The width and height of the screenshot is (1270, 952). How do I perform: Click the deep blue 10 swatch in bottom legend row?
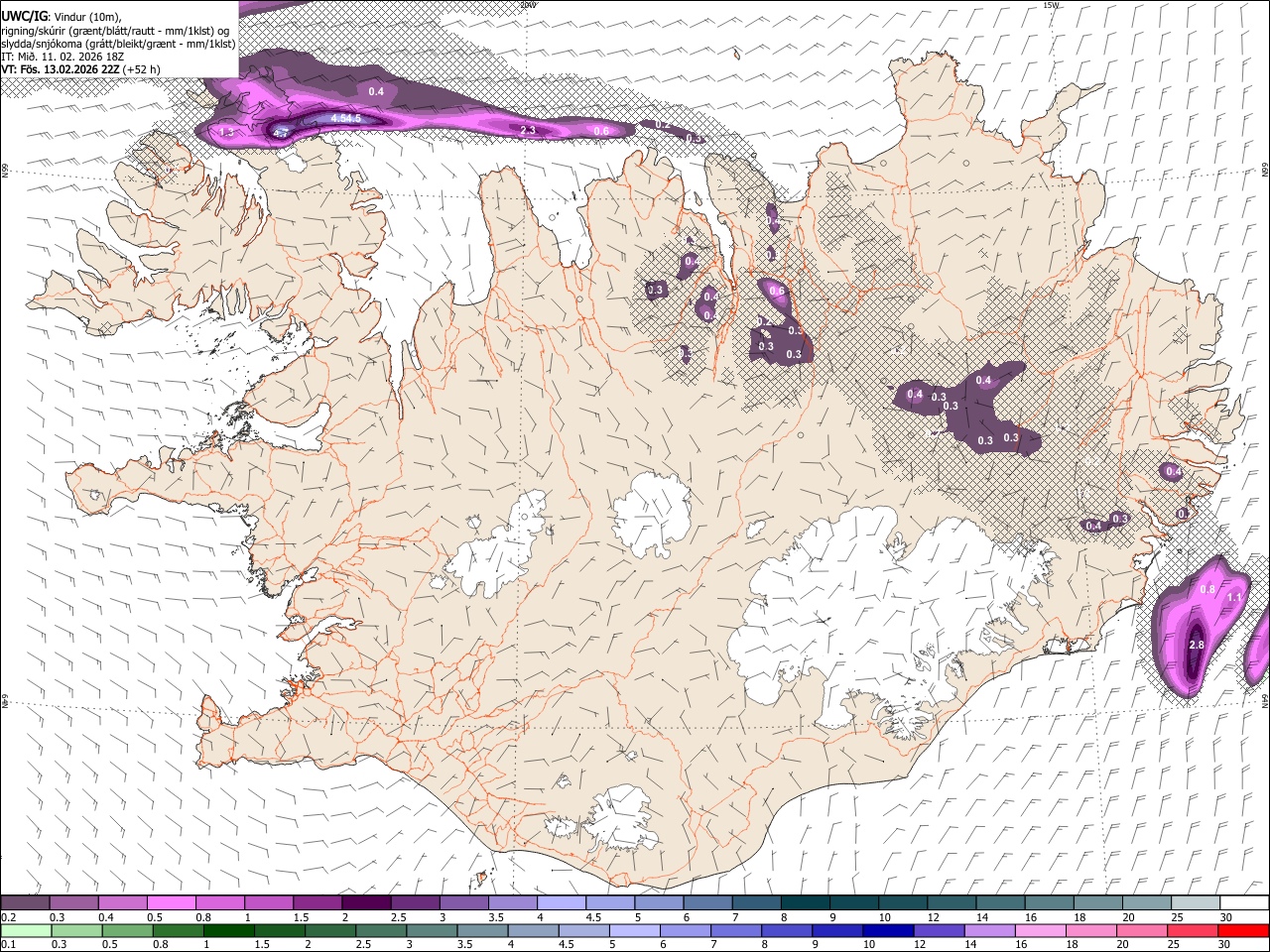(888, 930)
